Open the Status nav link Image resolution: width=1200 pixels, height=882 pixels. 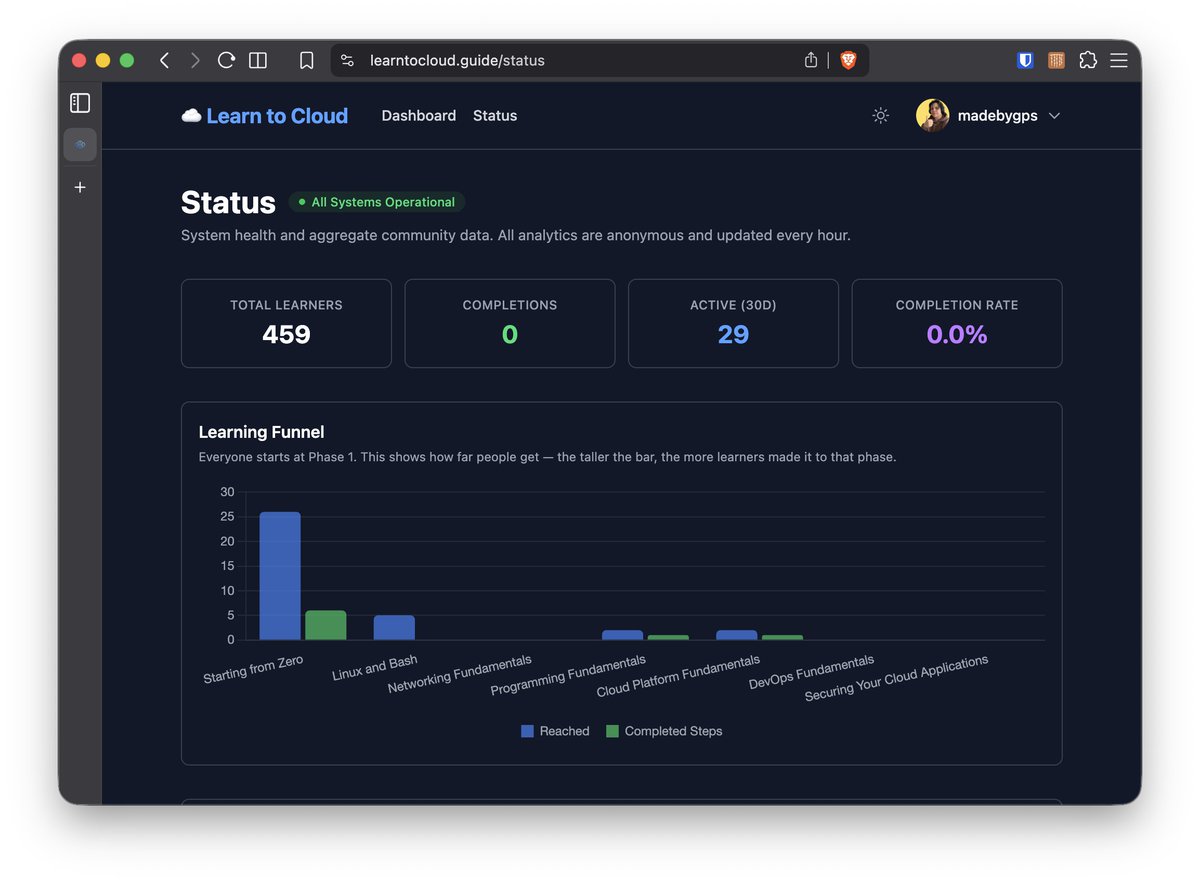[495, 116]
